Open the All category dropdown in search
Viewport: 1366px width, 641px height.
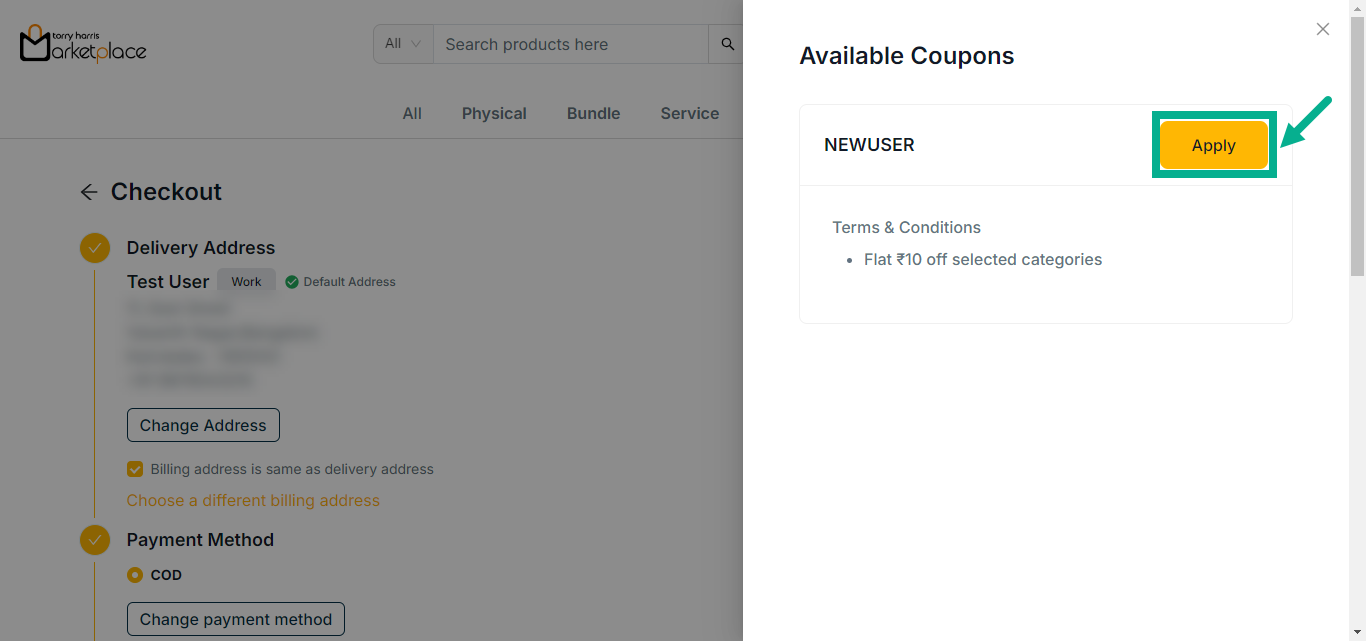(403, 44)
